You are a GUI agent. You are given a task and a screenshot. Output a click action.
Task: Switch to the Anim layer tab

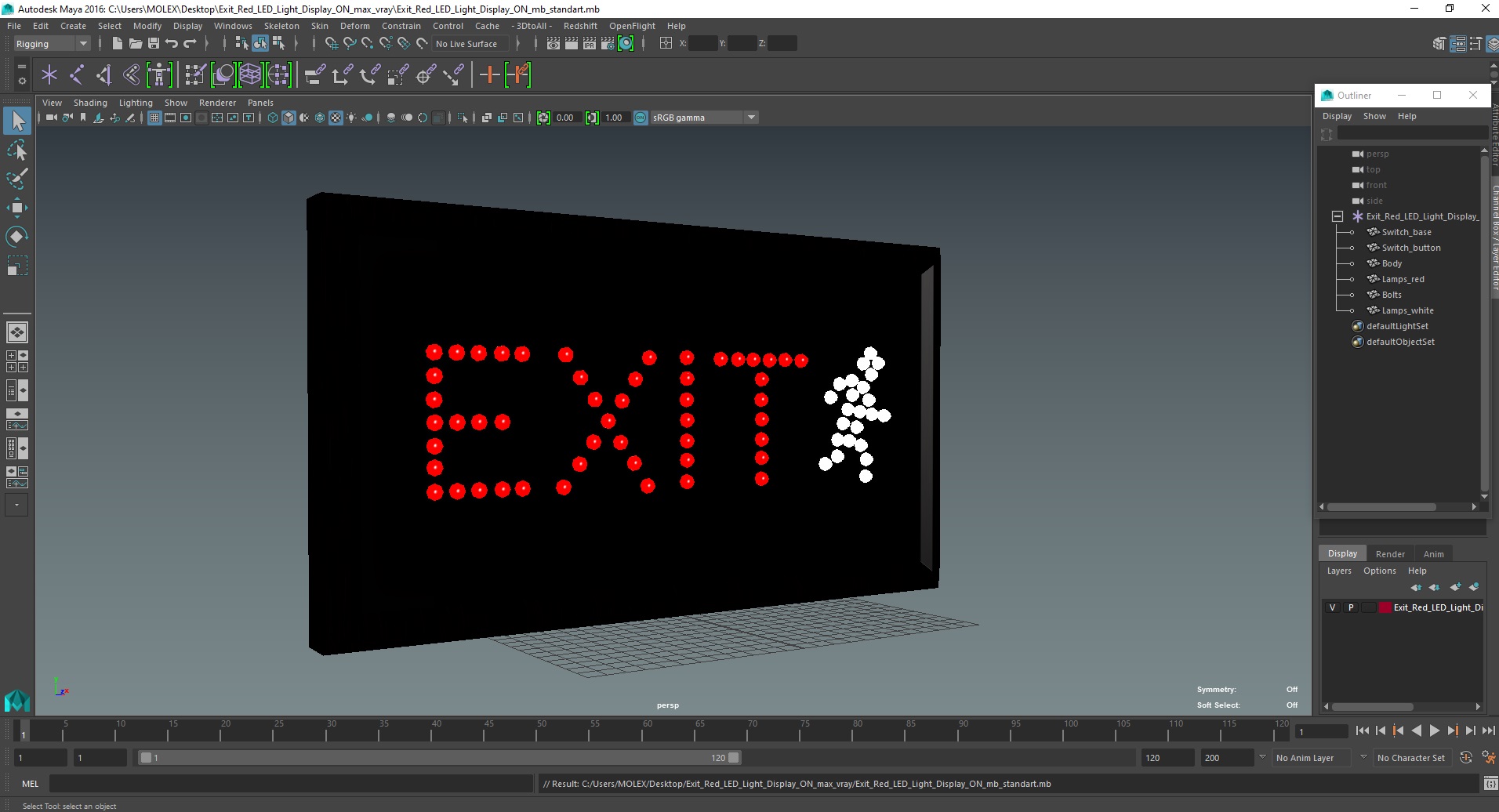[1433, 554]
